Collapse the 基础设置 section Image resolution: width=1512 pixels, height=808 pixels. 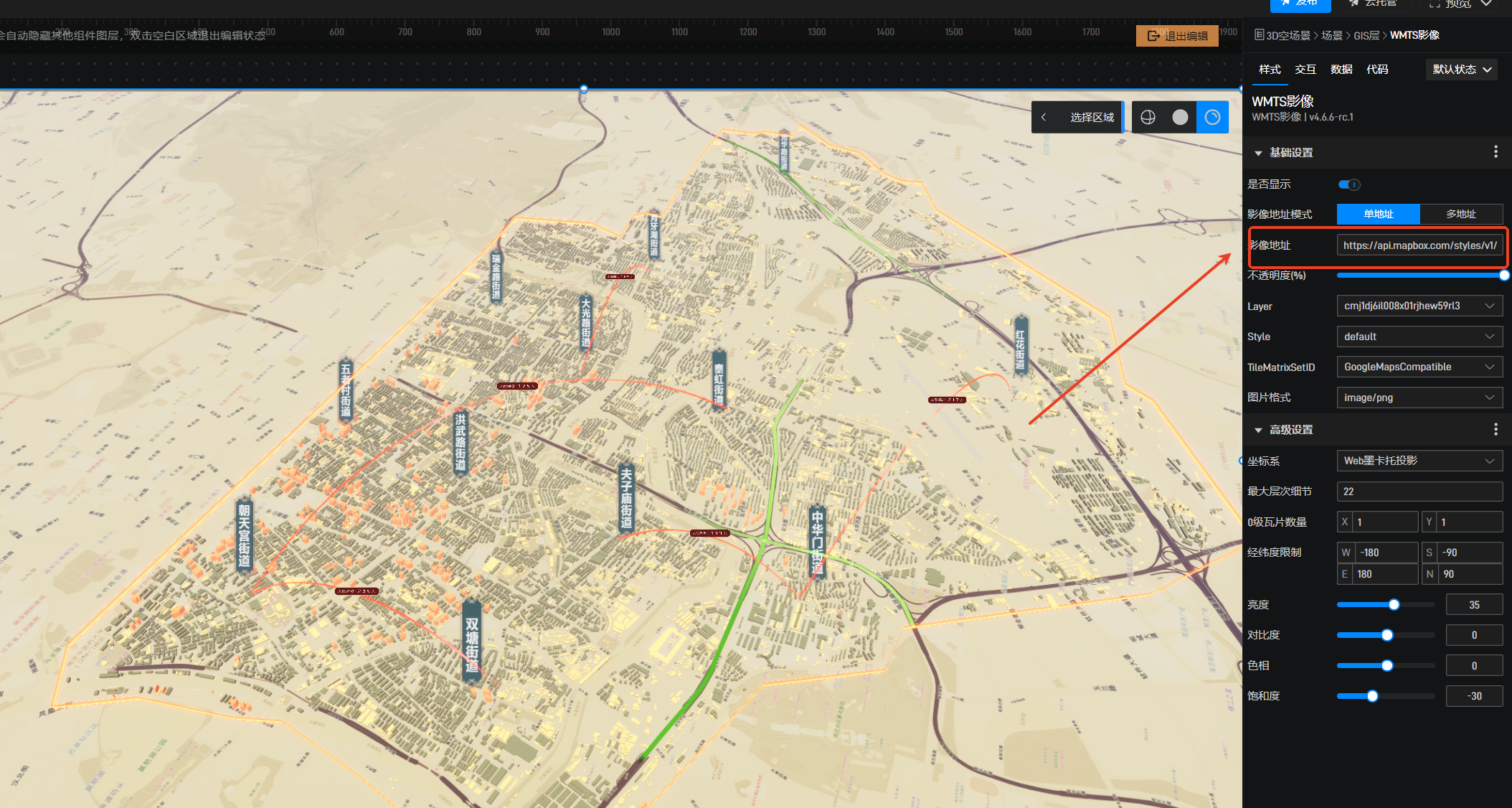coord(1258,153)
